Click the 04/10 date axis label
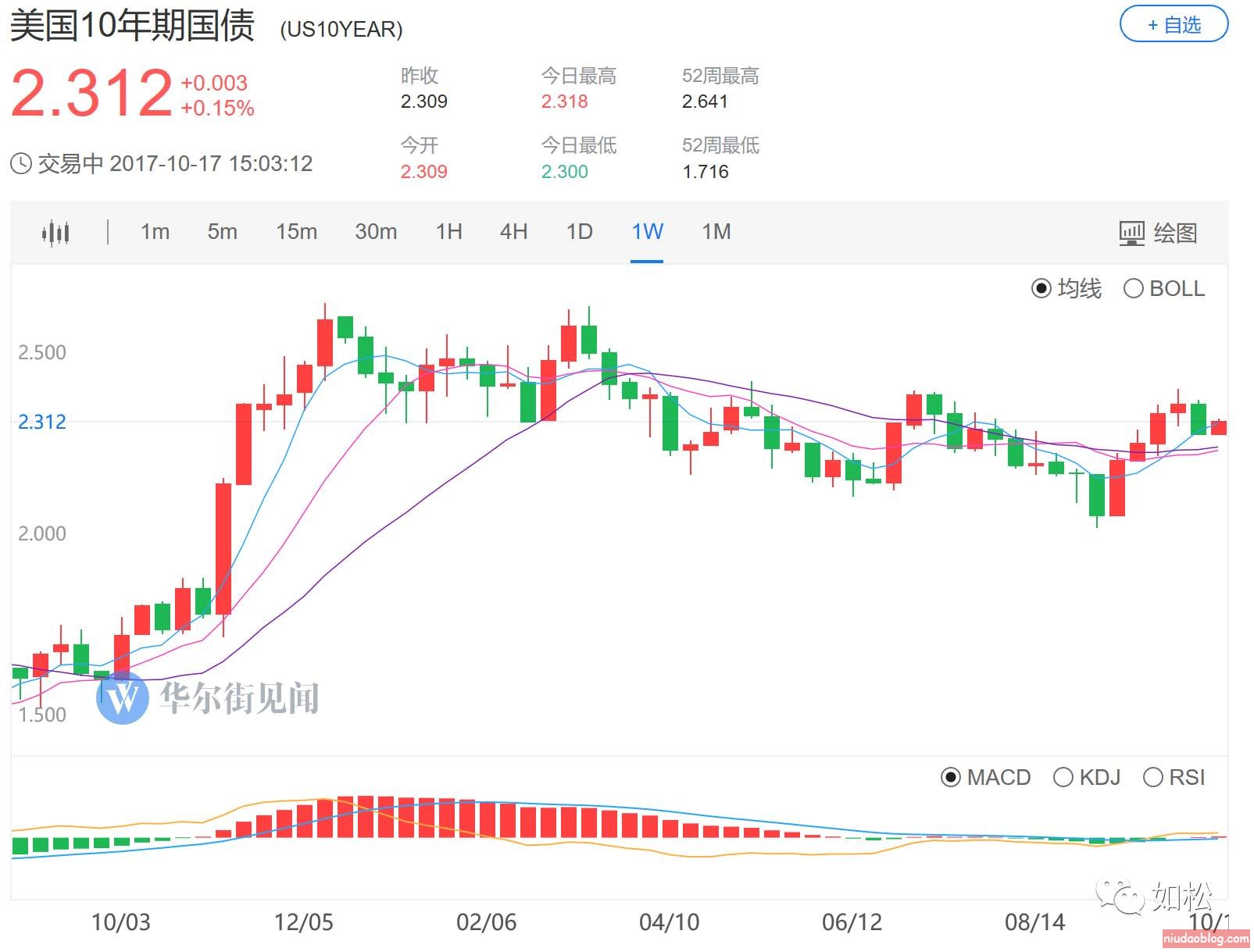 click(x=669, y=922)
